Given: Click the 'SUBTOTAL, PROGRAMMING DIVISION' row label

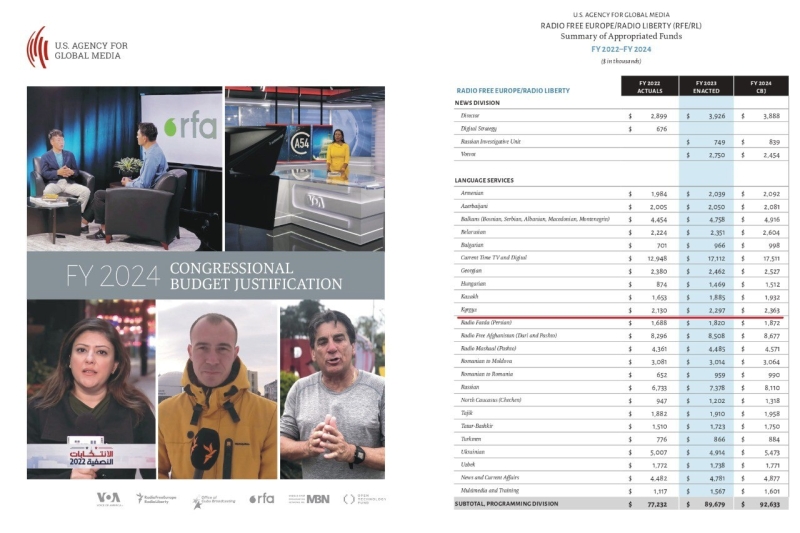Looking at the screenshot, I should (506, 503).
